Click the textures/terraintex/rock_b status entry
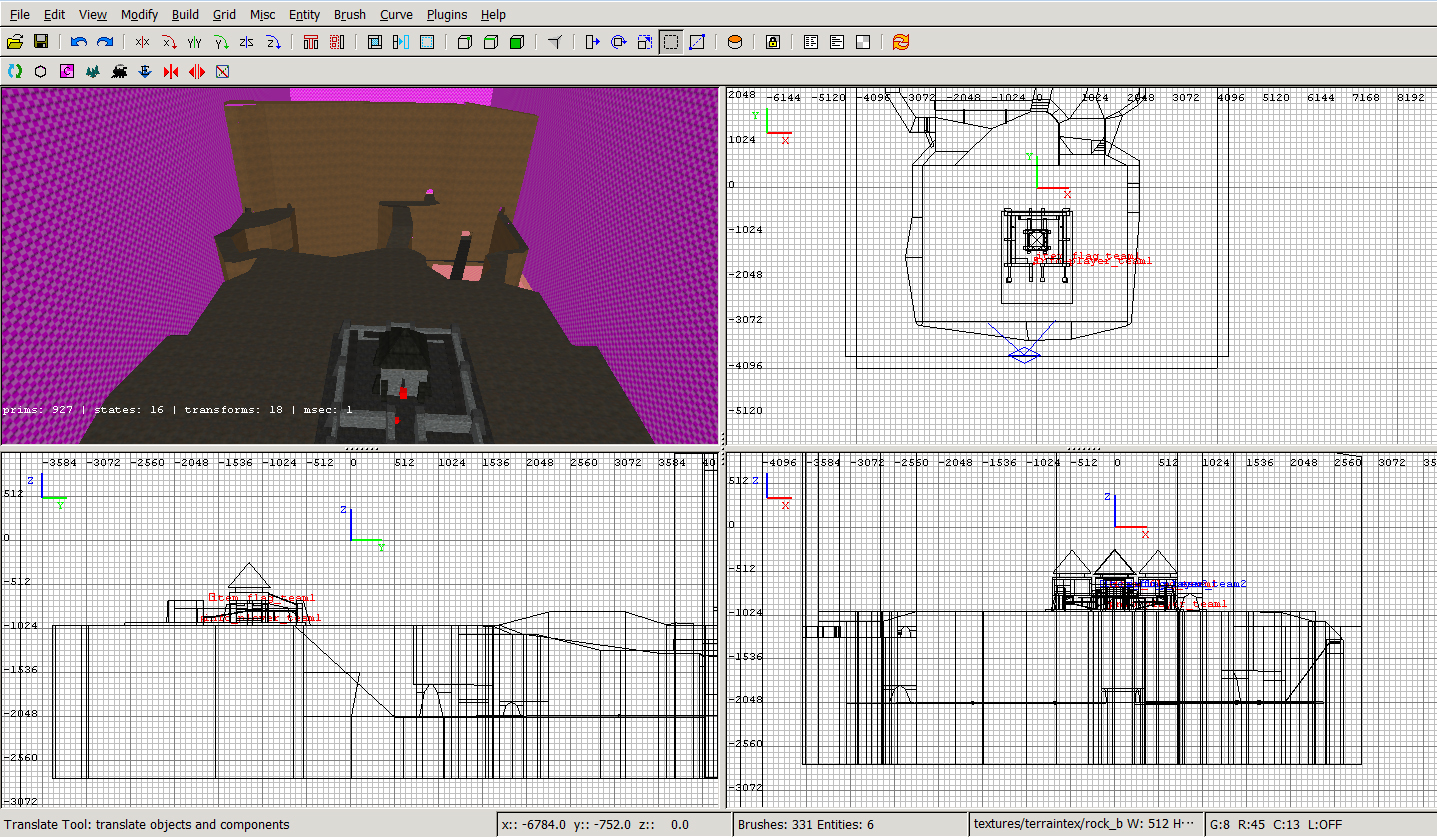Screen dimensions: 1437x837 pyautogui.click(x=1085, y=825)
